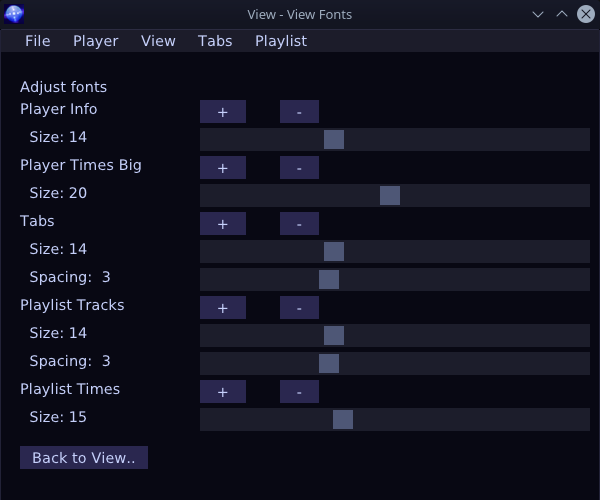Click the Player Times Big size slider
The image size is (600, 500).
click(395, 195)
